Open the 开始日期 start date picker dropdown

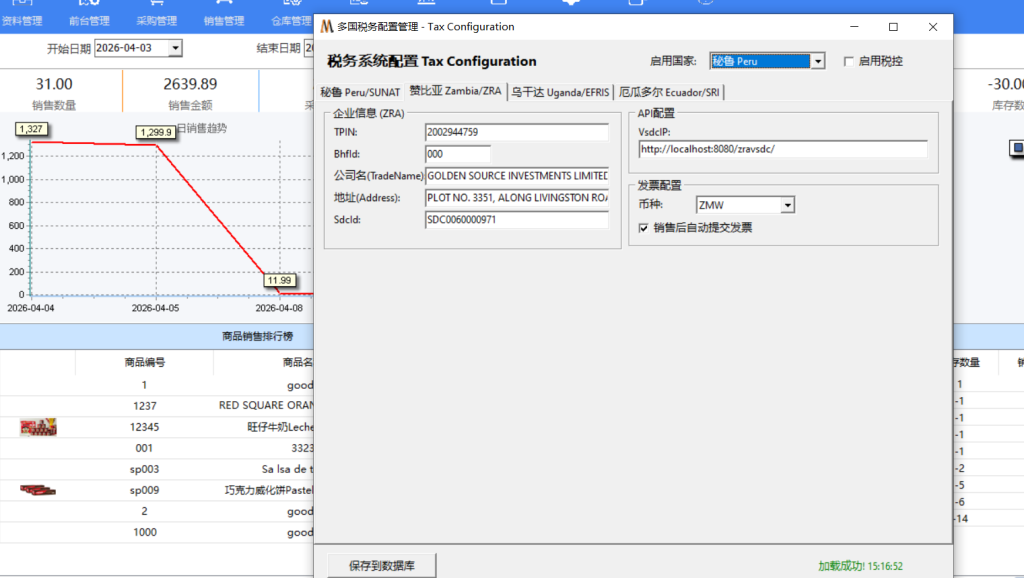tap(176, 48)
